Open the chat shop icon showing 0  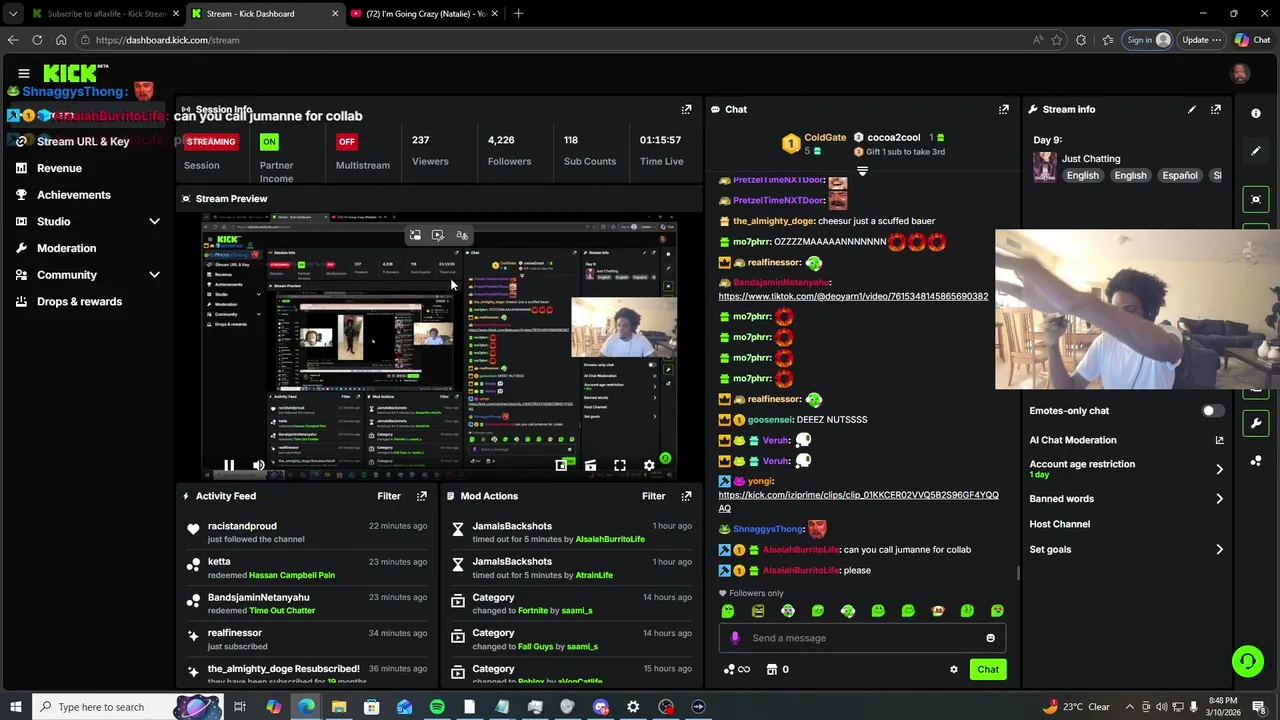777,669
